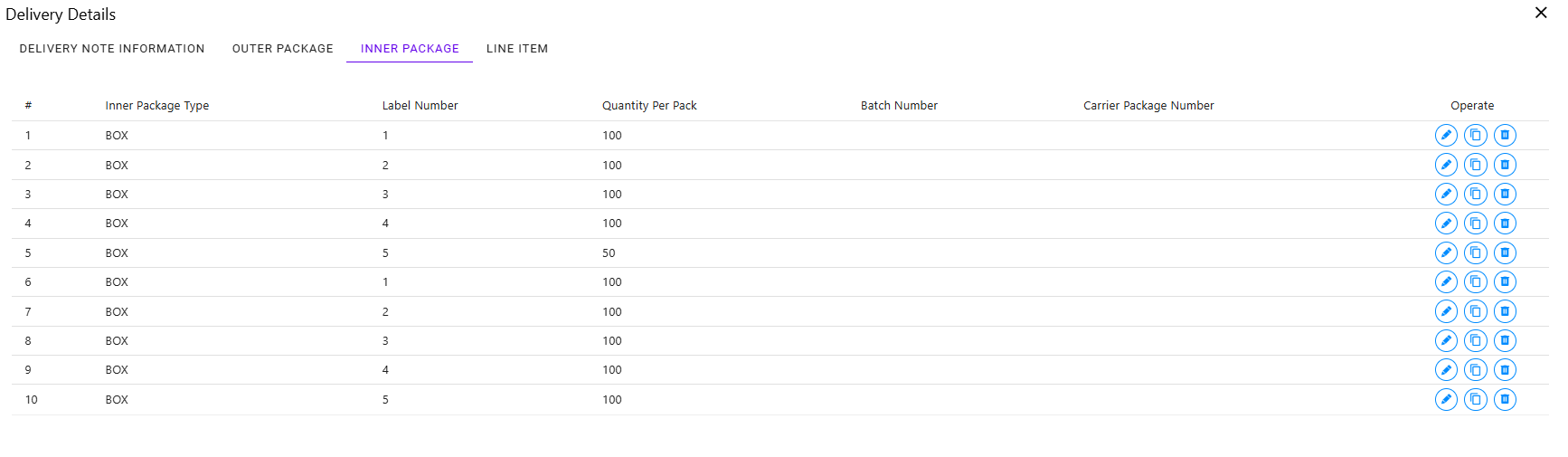The image size is (1568, 457).
Task: Edit inner package row 7
Action: (1446, 311)
